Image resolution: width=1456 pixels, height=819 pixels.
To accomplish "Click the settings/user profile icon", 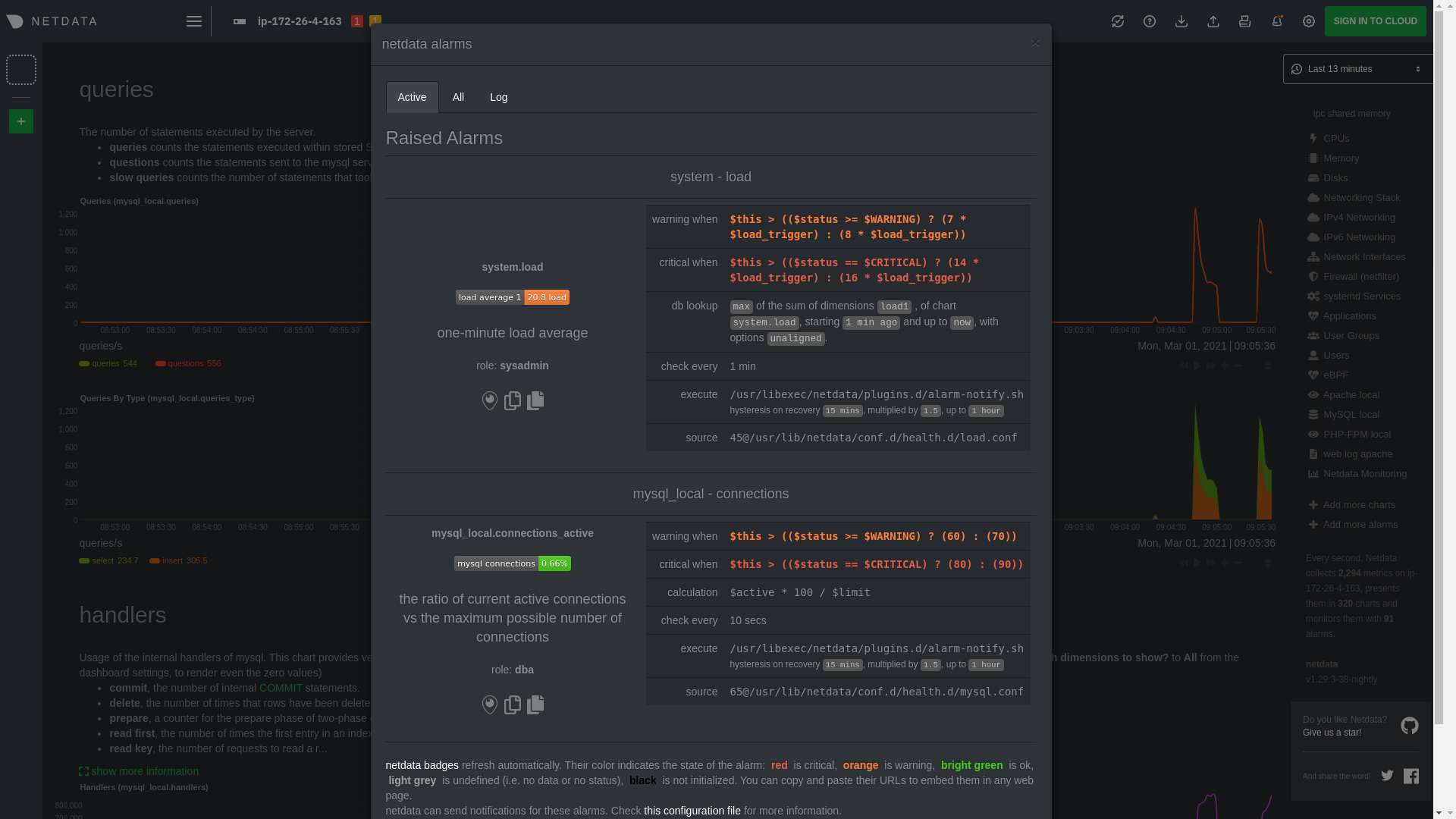I will (1309, 20).
